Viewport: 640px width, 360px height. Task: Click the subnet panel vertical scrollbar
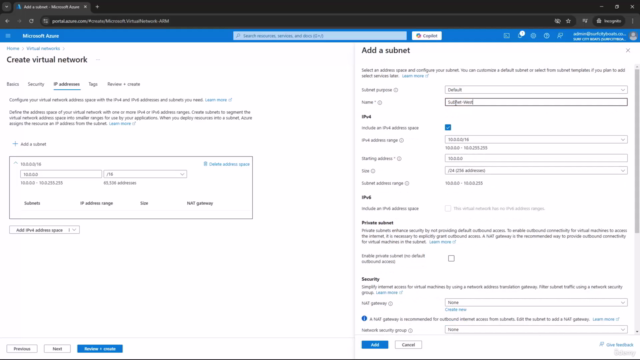[x=637, y=151]
